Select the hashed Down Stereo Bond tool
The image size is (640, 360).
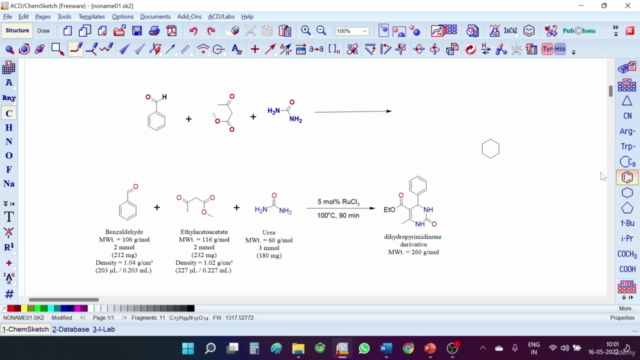(140, 49)
